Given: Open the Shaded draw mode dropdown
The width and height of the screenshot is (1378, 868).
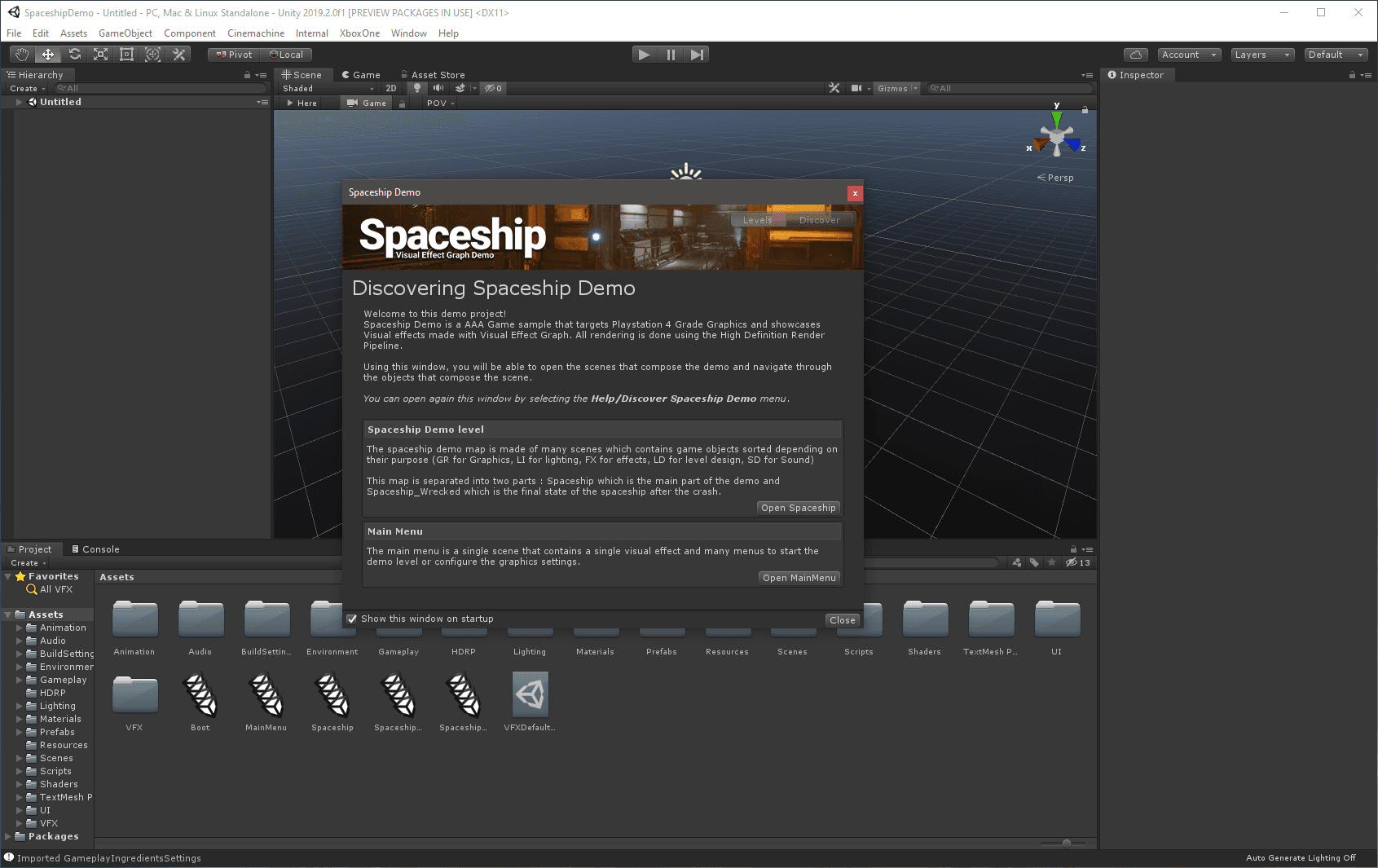Looking at the screenshot, I should coord(328,88).
